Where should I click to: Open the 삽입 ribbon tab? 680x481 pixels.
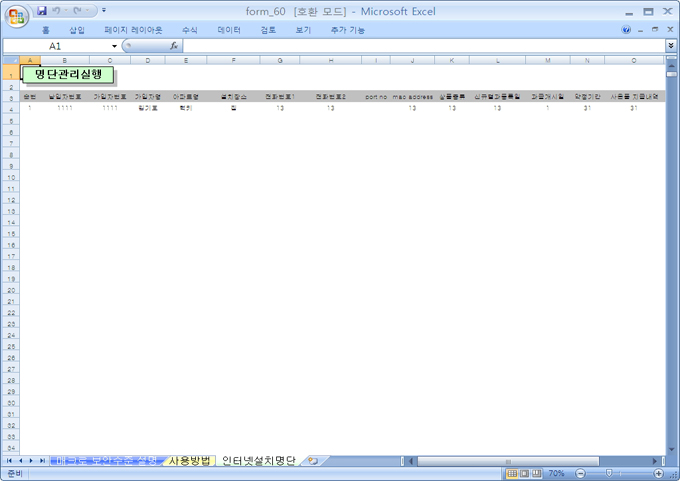point(77,30)
